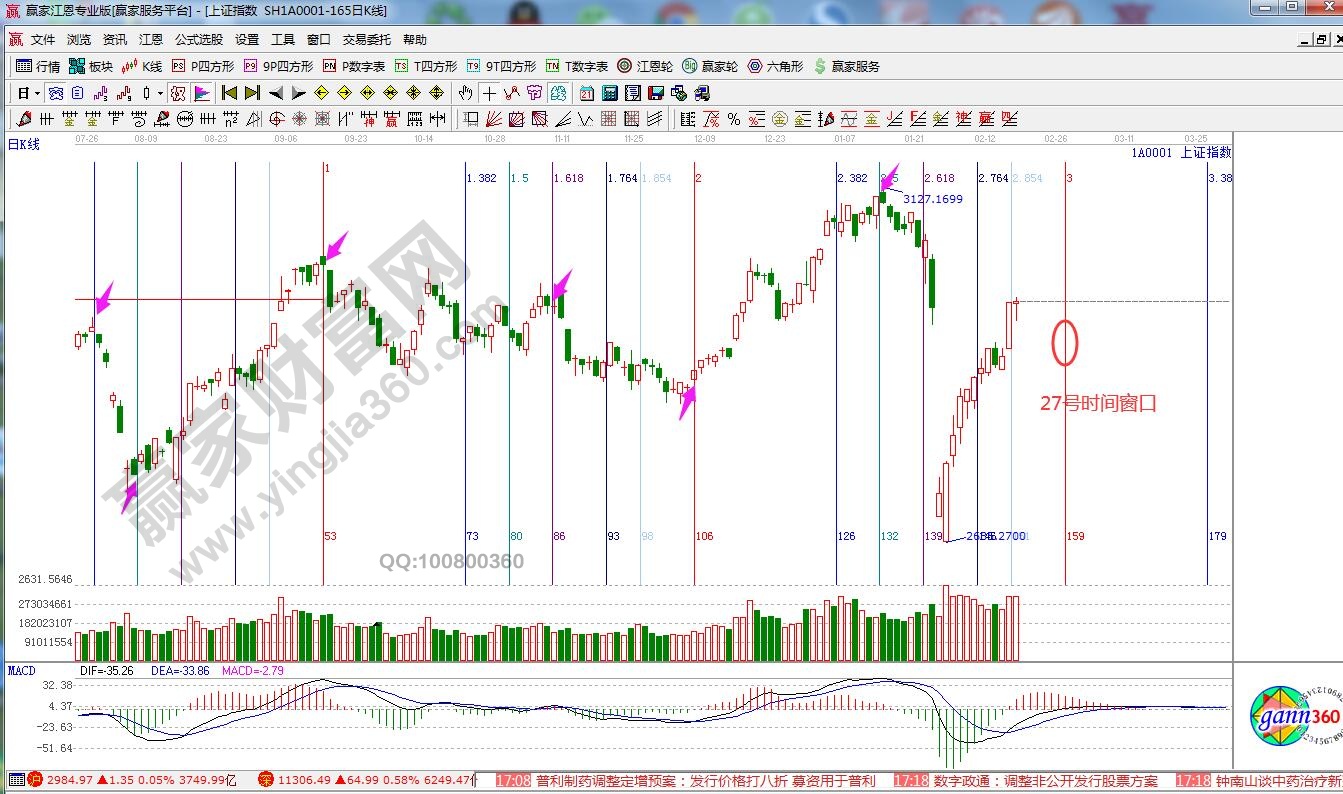Click the floppy-disk save icon
Viewport: 1343px width, 794px height.
pos(656,93)
